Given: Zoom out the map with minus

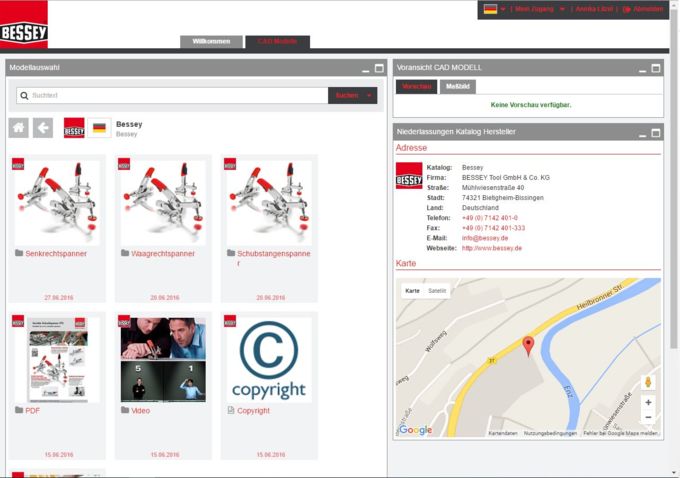Looking at the screenshot, I should 648,417.
